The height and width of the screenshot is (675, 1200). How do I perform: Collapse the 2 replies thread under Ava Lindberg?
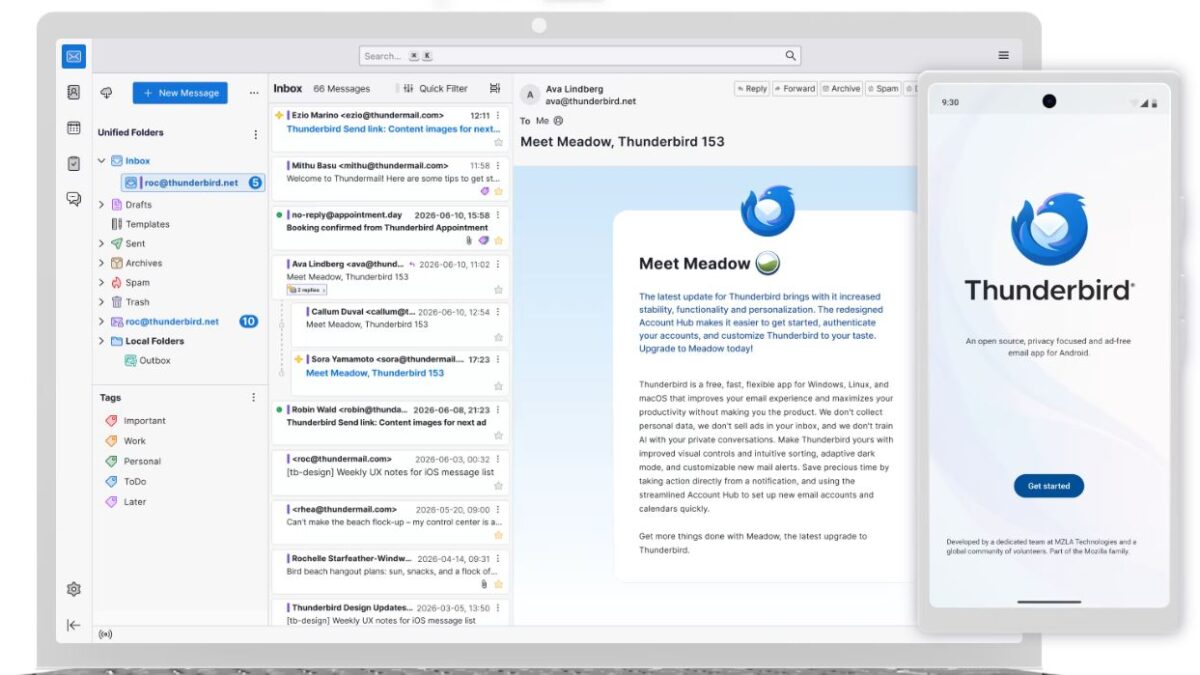(x=306, y=290)
